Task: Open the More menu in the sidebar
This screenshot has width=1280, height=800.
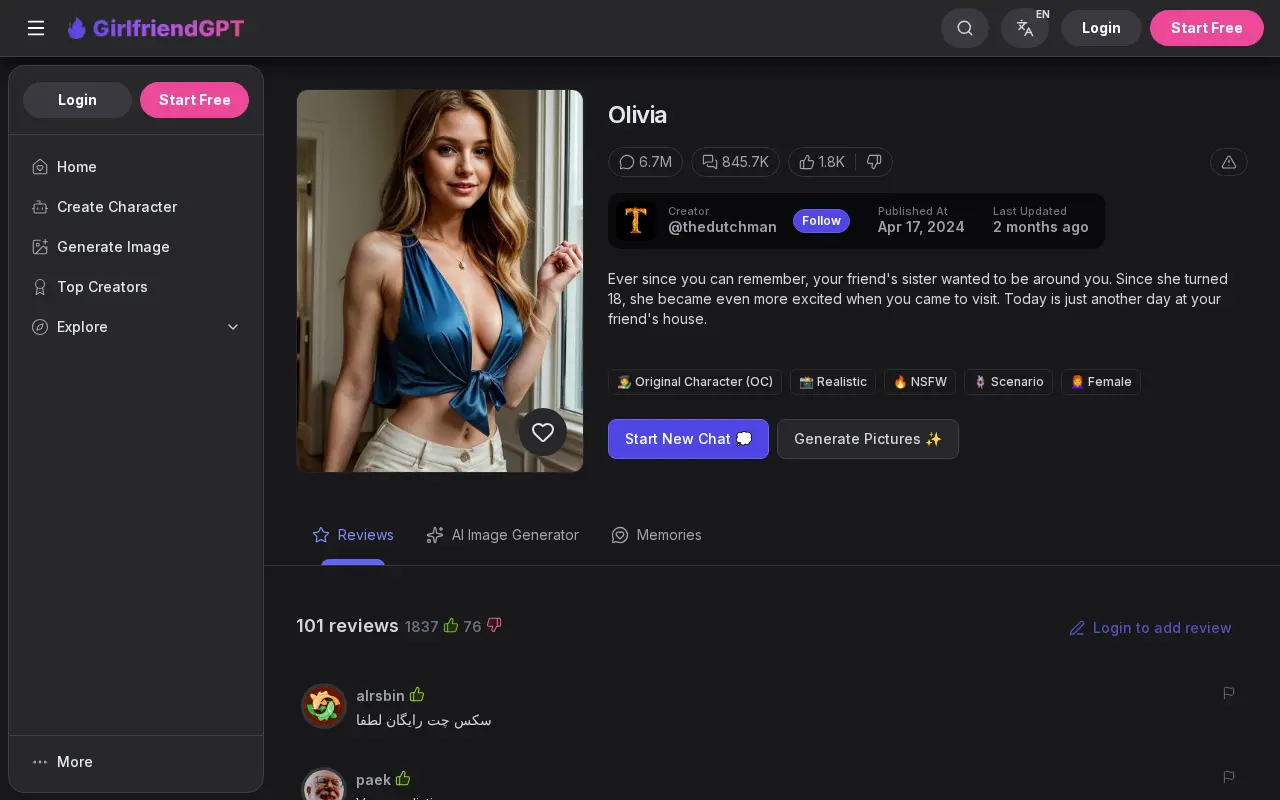Action: pyautogui.click(x=136, y=762)
